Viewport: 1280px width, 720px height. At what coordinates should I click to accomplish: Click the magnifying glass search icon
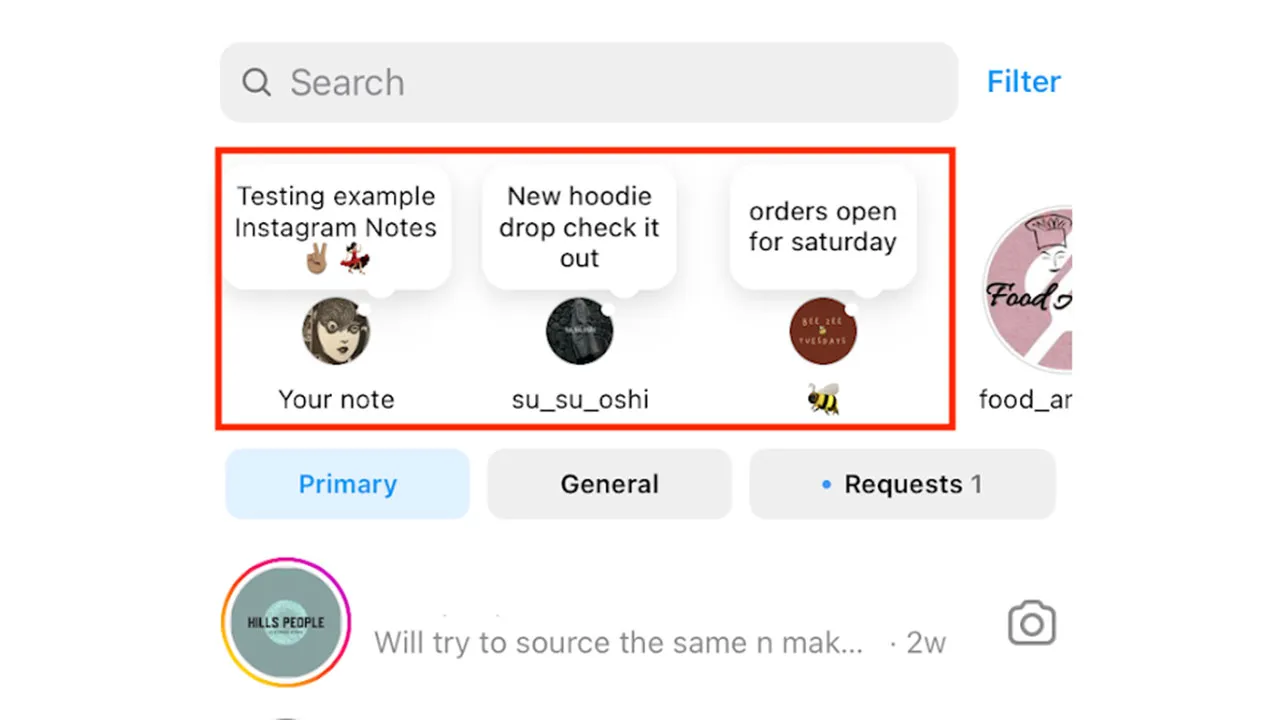coord(257,82)
